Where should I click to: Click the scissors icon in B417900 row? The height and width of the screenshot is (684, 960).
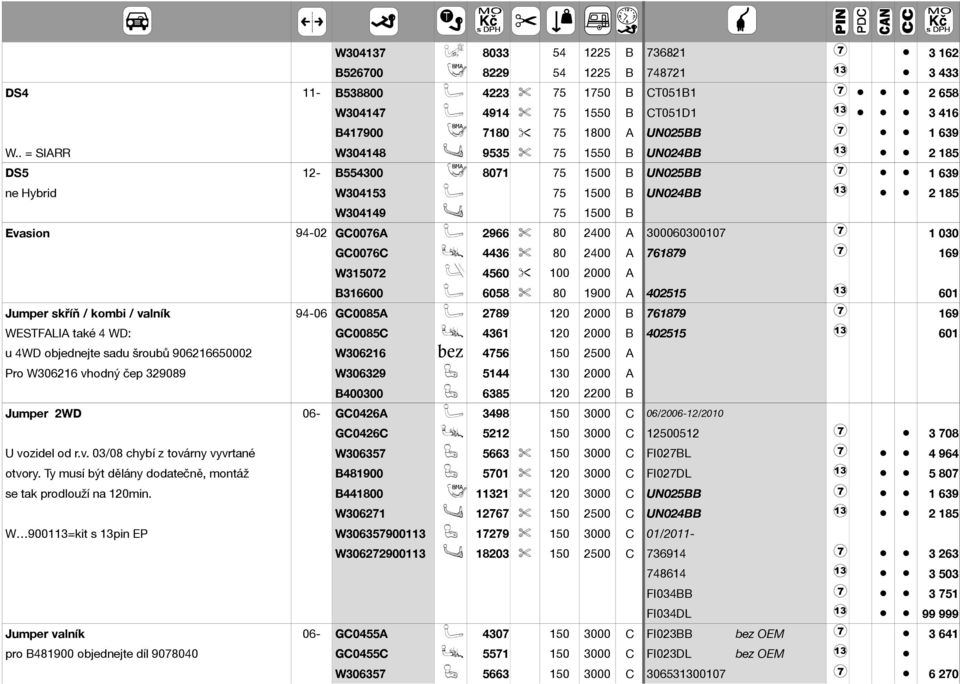coord(525,132)
